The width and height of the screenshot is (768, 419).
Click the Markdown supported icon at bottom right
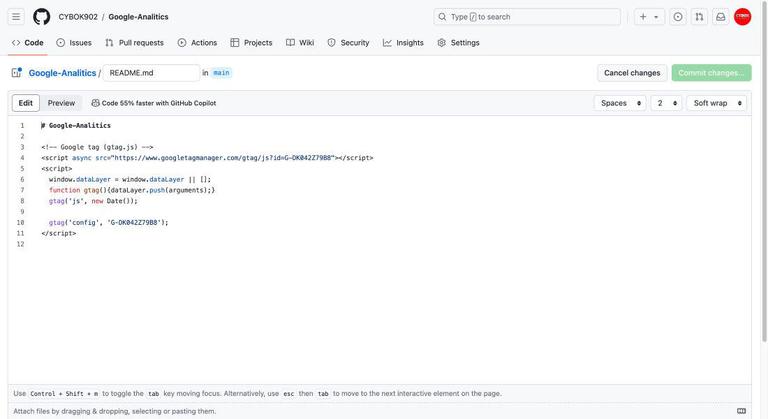coord(742,411)
